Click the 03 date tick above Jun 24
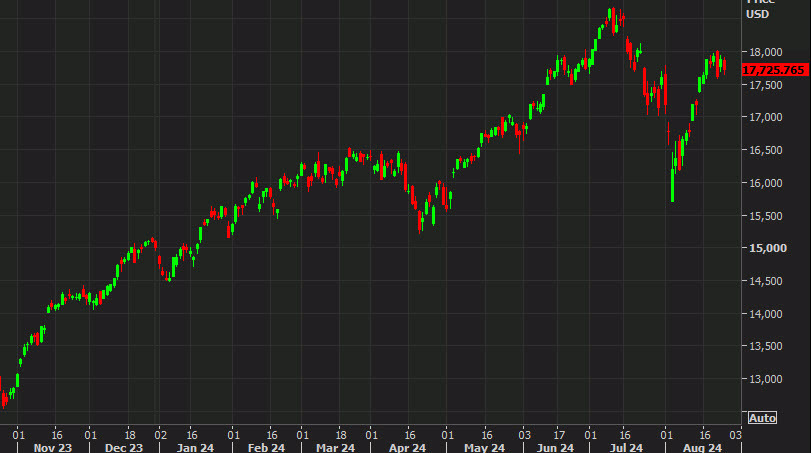 click(x=524, y=435)
